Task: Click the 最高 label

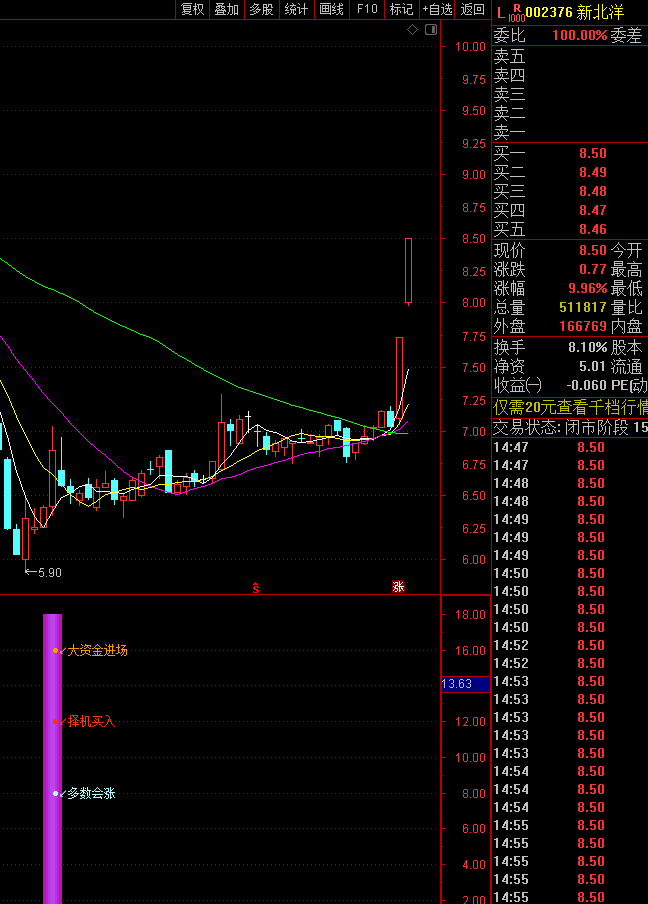Action: point(626,270)
